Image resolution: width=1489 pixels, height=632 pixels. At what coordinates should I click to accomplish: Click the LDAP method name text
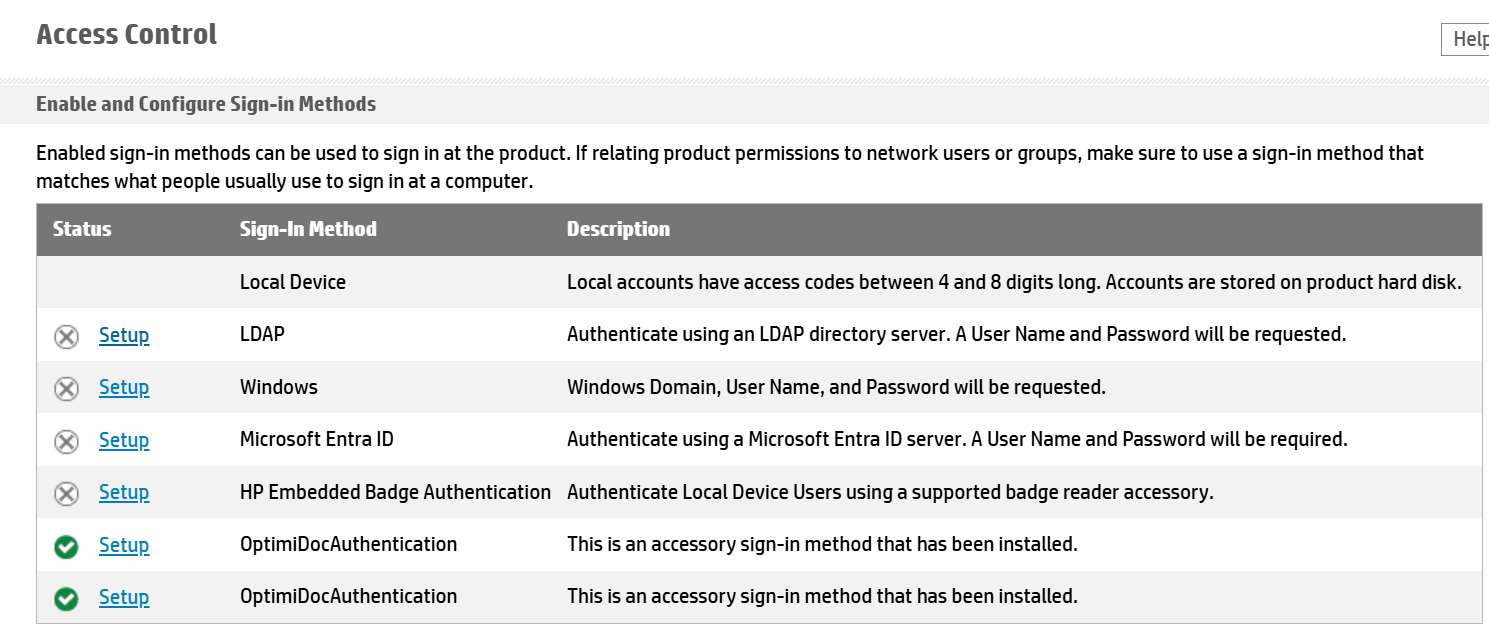(x=262, y=334)
